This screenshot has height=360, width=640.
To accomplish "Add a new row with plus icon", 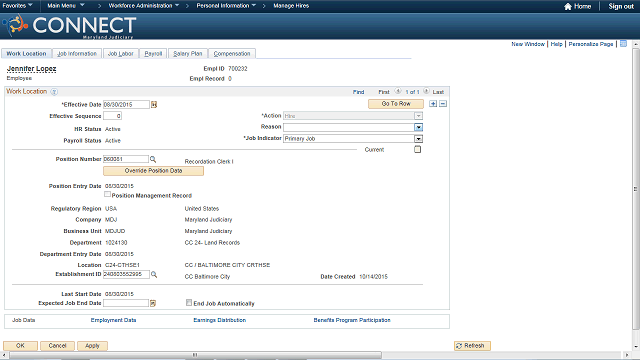I will click(x=433, y=104).
